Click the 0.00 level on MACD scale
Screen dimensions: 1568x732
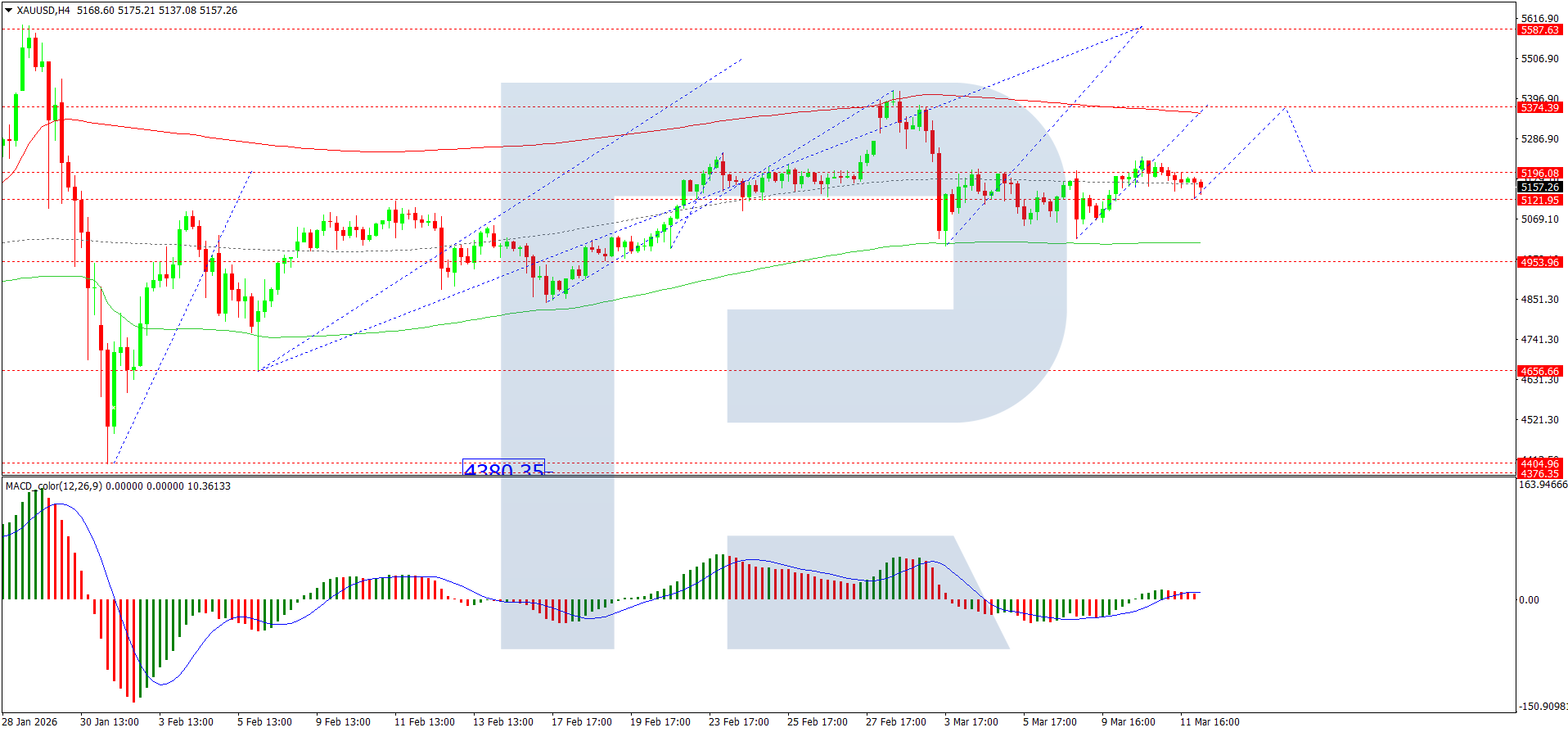coord(1529,600)
